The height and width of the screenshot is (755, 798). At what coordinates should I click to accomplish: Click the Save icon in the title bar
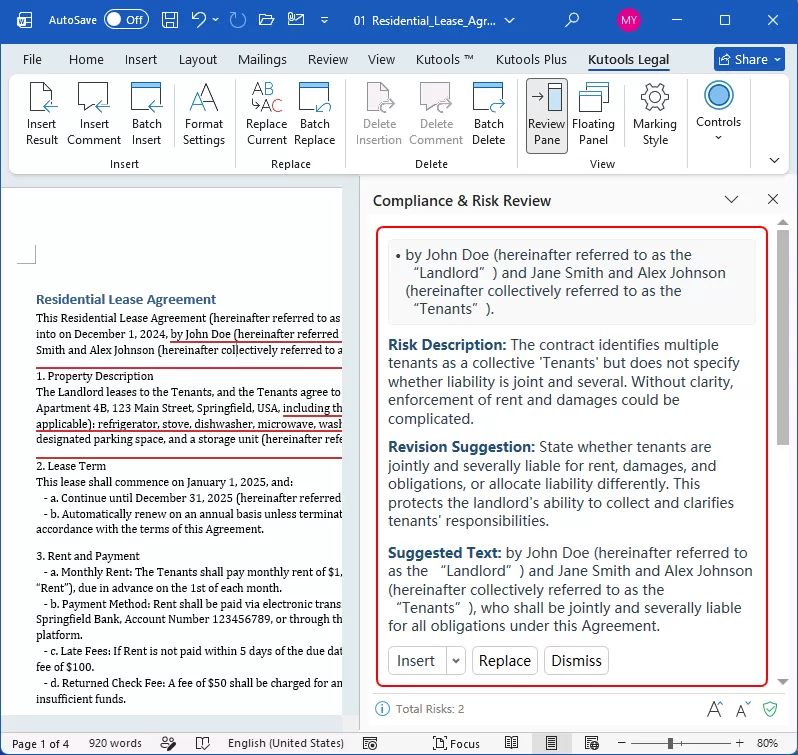[x=170, y=20]
